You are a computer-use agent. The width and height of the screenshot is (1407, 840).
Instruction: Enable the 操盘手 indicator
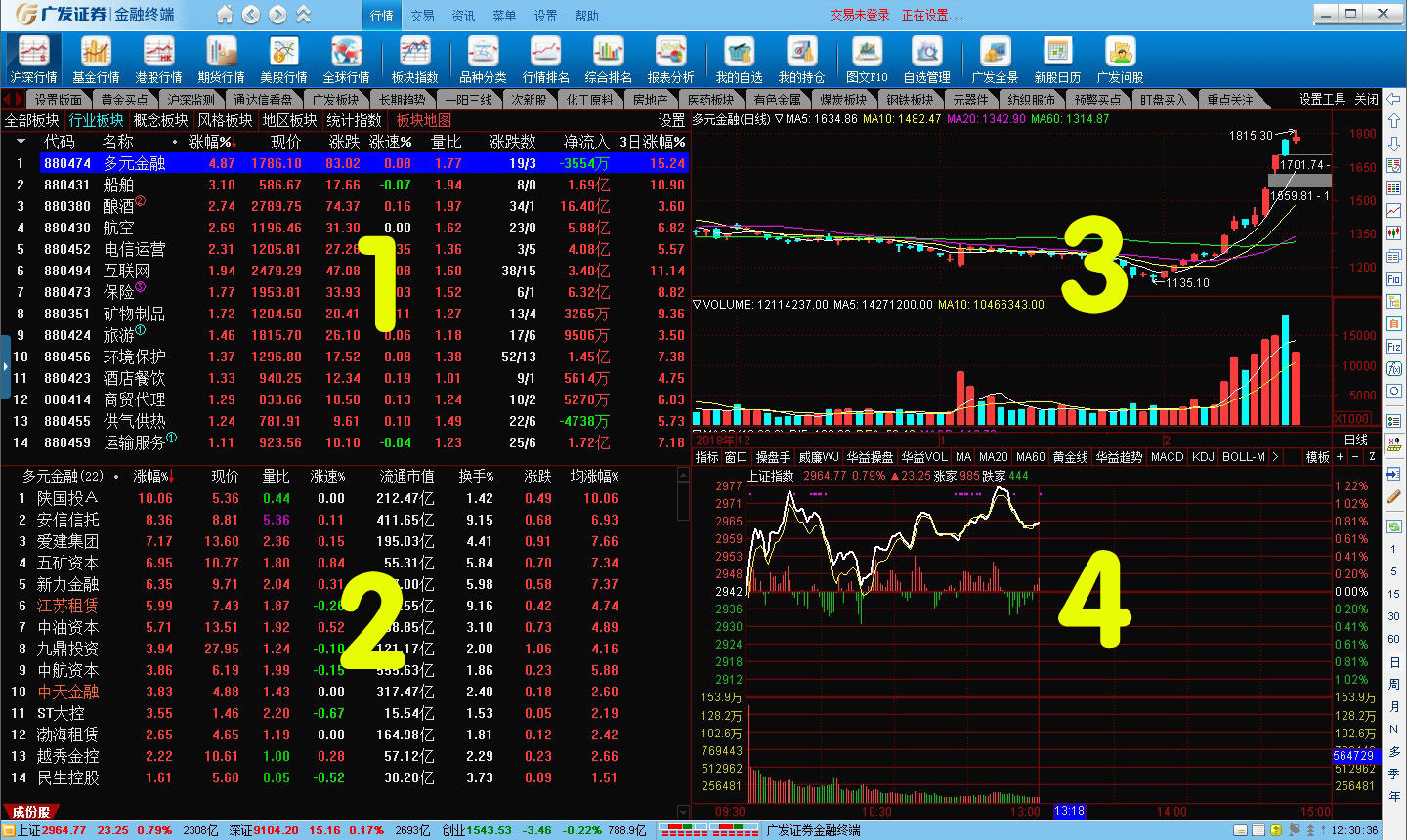pos(773,456)
